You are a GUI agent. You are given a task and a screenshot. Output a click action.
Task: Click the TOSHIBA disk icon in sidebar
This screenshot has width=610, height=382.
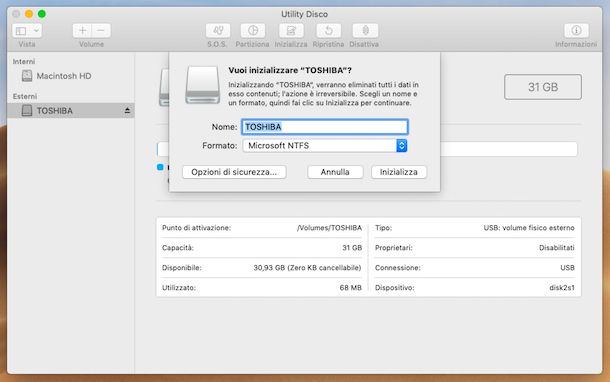(27, 111)
